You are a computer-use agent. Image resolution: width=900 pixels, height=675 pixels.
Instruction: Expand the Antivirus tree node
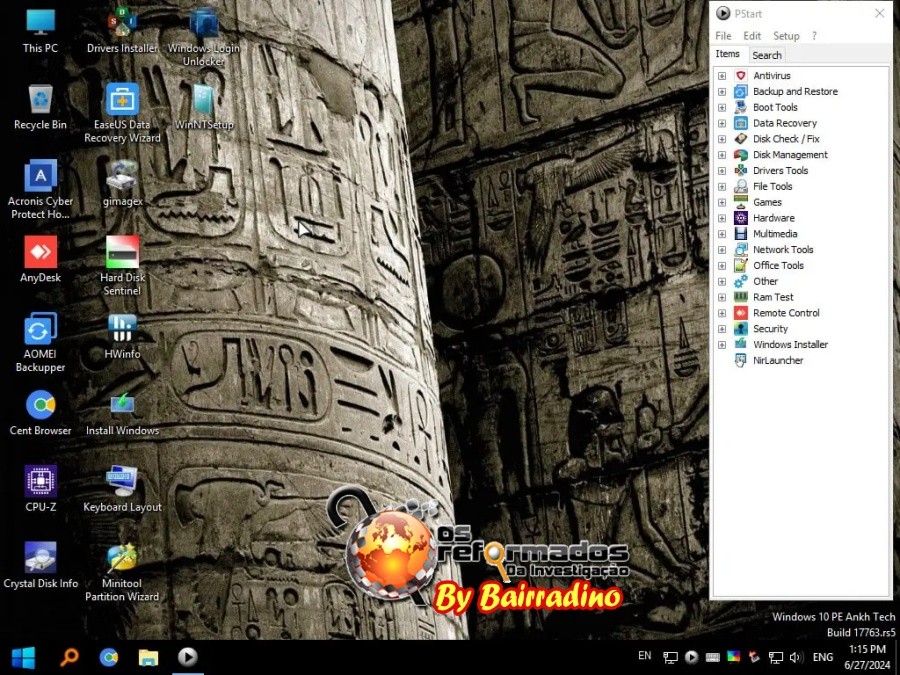(x=722, y=76)
